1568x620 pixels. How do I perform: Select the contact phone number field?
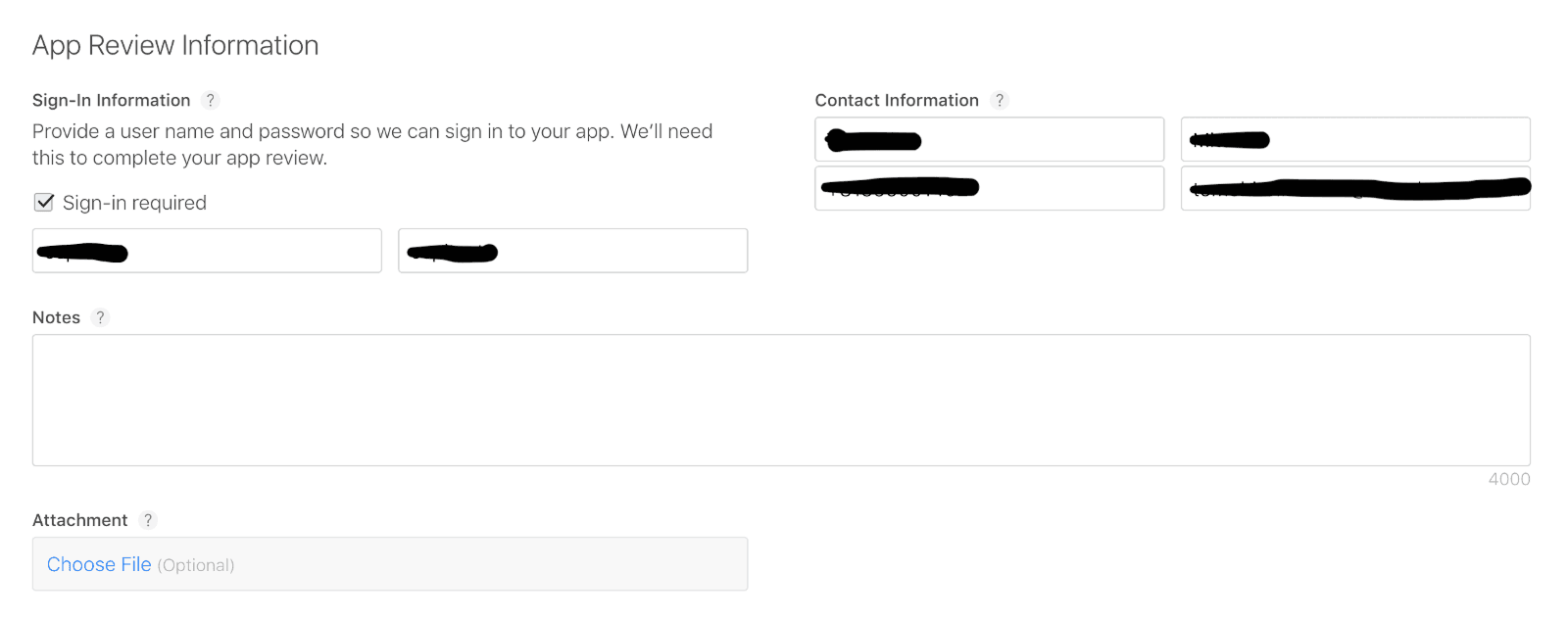coord(990,188)
